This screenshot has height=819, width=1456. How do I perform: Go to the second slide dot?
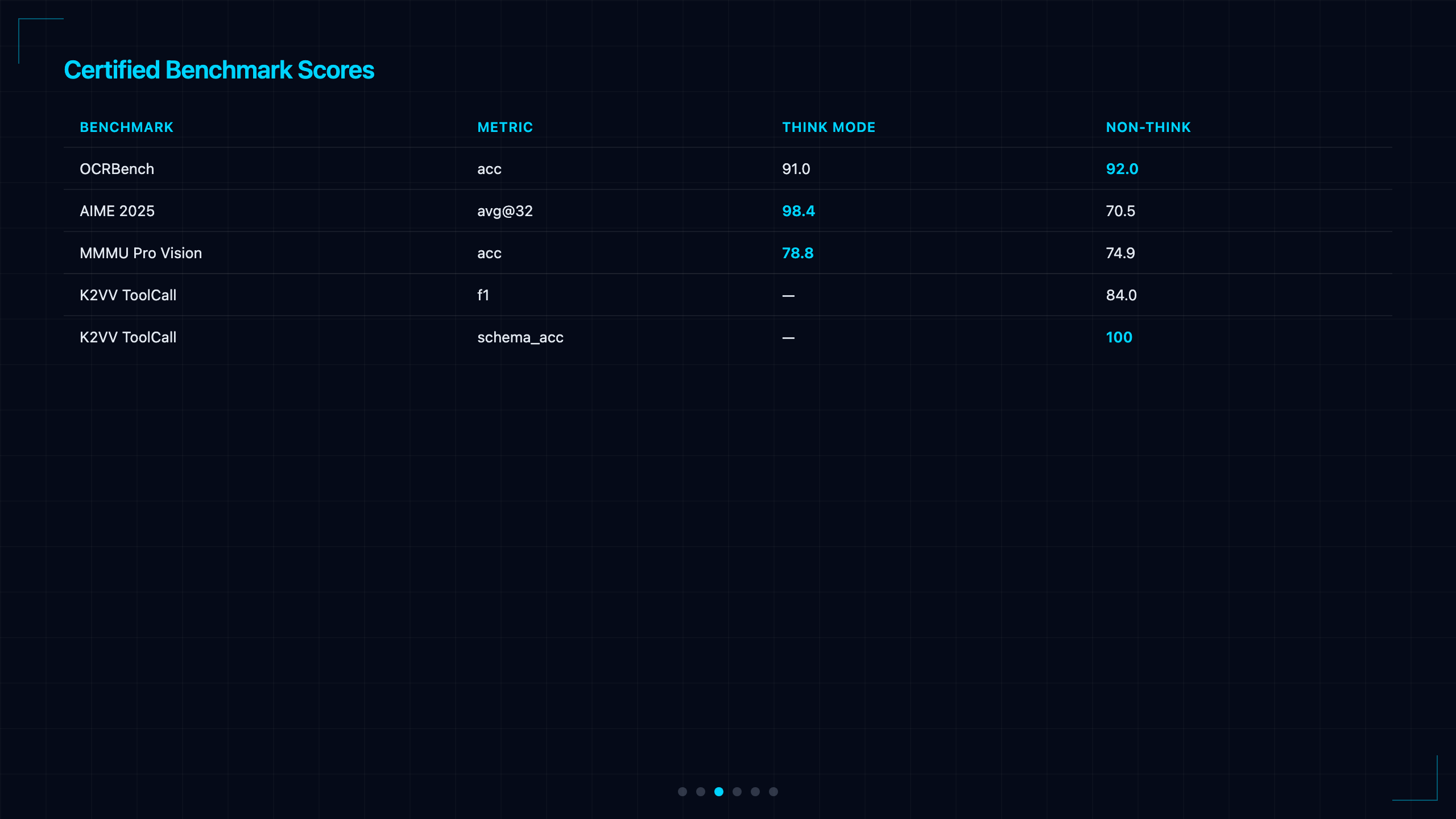[701, 792]
